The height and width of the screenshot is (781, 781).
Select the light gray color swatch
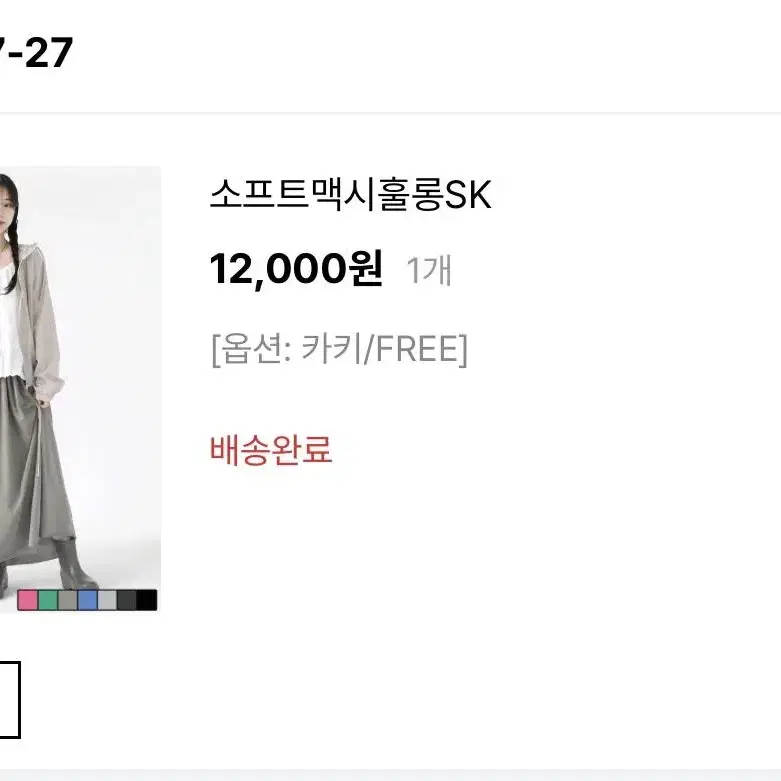107,600
